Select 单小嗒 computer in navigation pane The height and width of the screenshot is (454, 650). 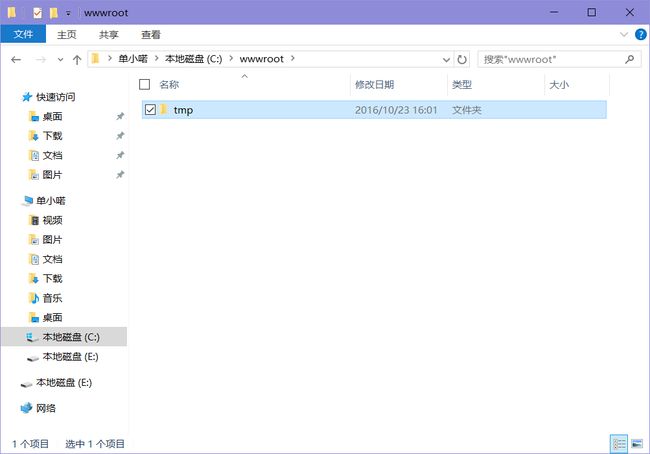tap(51, 201)
